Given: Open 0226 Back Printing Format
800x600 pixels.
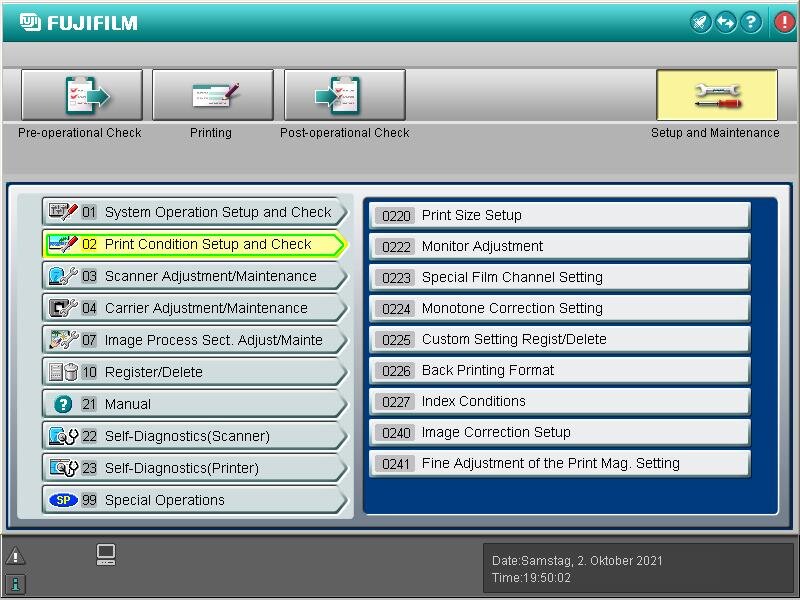Looking at the screenshot, I should 560,370.
